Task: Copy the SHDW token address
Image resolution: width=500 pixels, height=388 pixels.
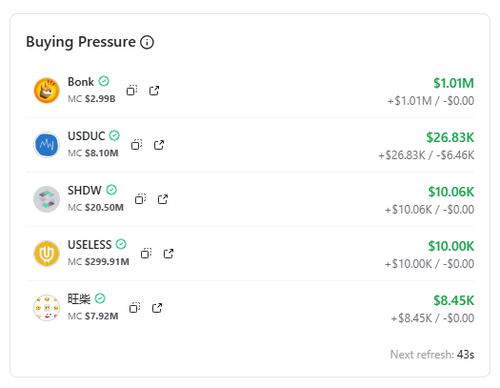Action: (140, 199)
